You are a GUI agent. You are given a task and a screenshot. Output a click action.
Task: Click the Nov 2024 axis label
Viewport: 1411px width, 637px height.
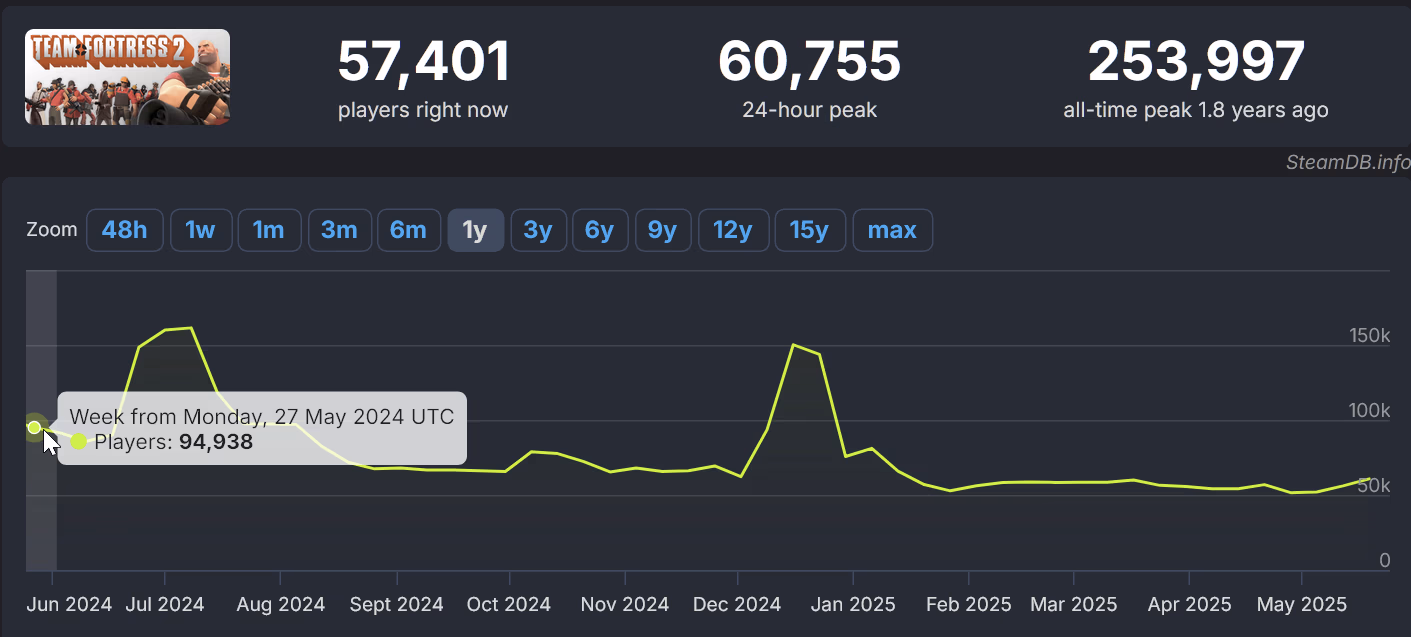(x=625, y=605)
